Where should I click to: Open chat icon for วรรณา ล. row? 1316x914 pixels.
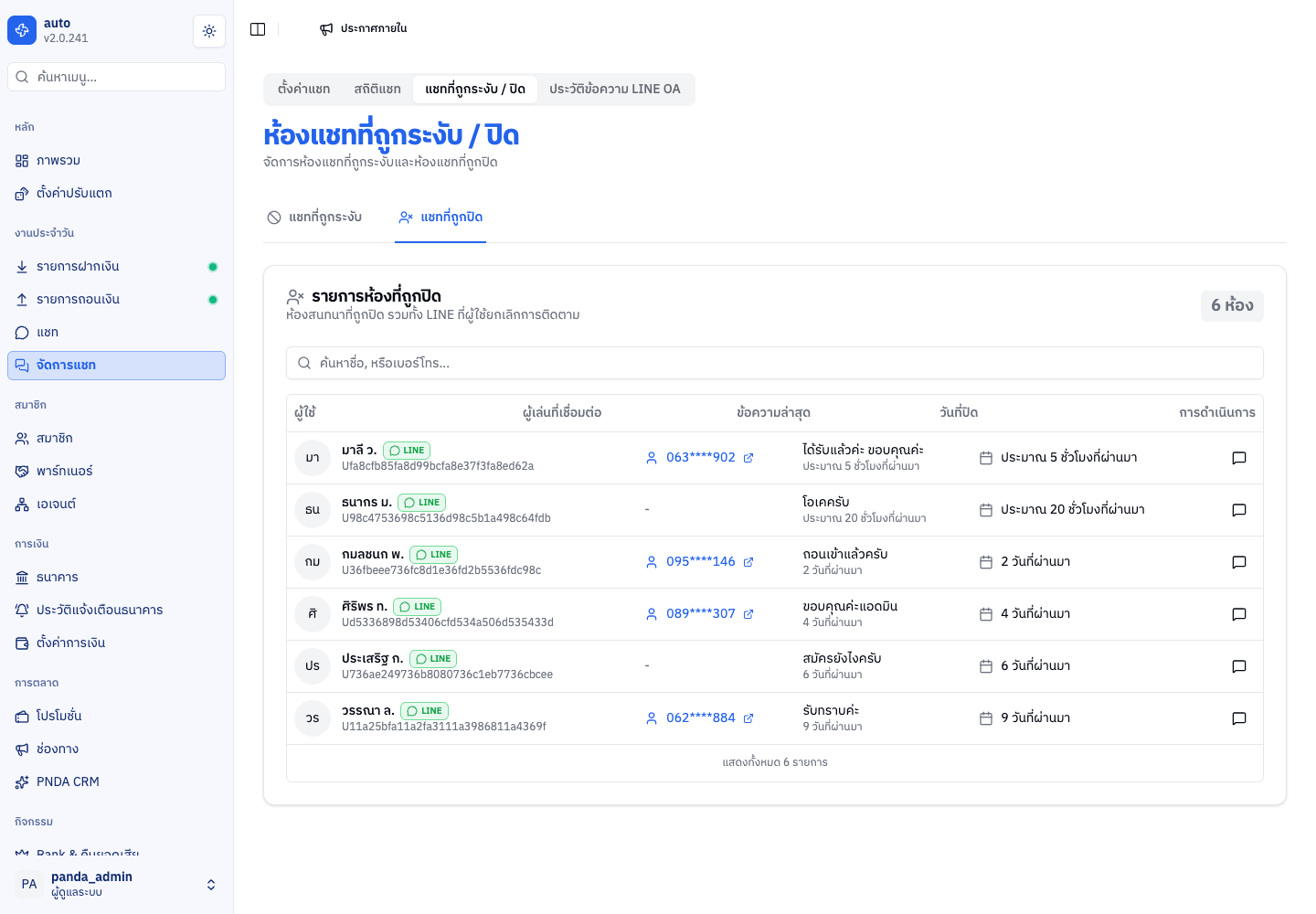[x=1239, y=718]
